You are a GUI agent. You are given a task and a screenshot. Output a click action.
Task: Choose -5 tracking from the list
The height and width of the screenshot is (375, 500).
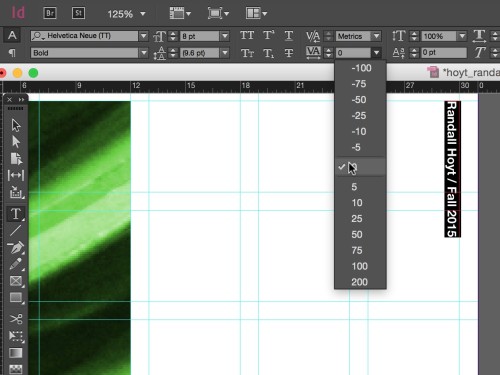(x=360, y=147)
